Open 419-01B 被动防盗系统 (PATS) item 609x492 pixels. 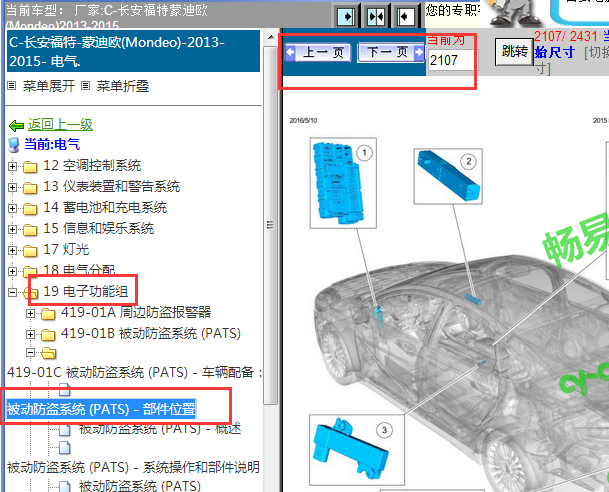pos(151,333)
